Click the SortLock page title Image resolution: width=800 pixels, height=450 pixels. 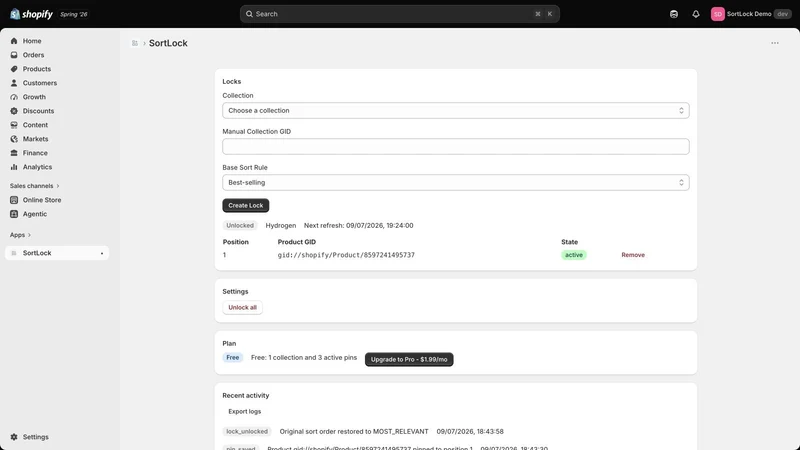pyautogui.click(x=168, y=43)
